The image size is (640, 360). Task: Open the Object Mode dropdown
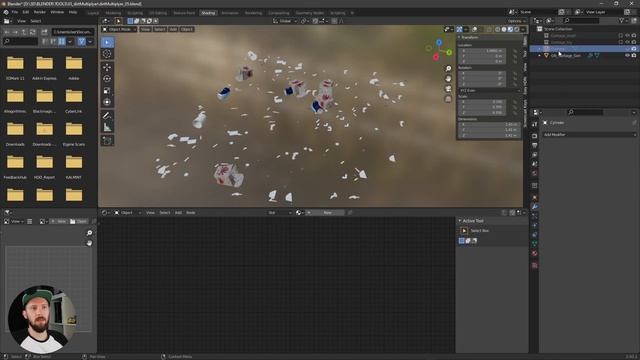[x=119, y=29]
